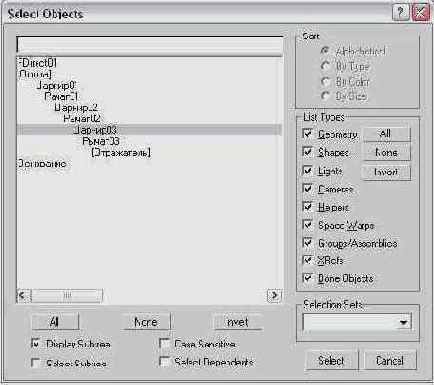Image resolution: width=434 pixels, height=385 pixels.
Task: Select Рычаг02 in the object list
Action: [82, 118]
